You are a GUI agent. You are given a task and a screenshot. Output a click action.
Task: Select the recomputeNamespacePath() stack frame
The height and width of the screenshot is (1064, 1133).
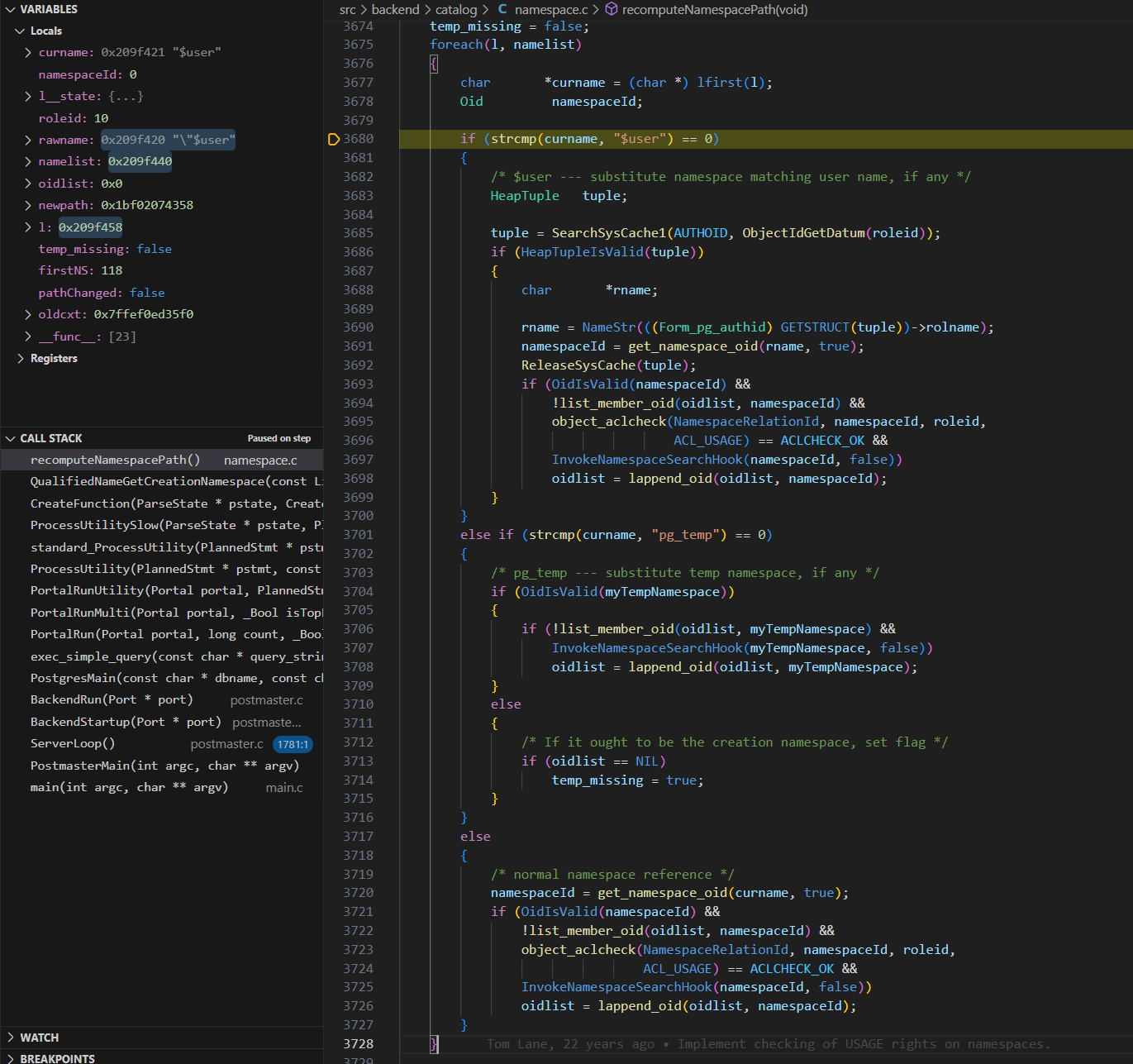click(x=115, y=460)
